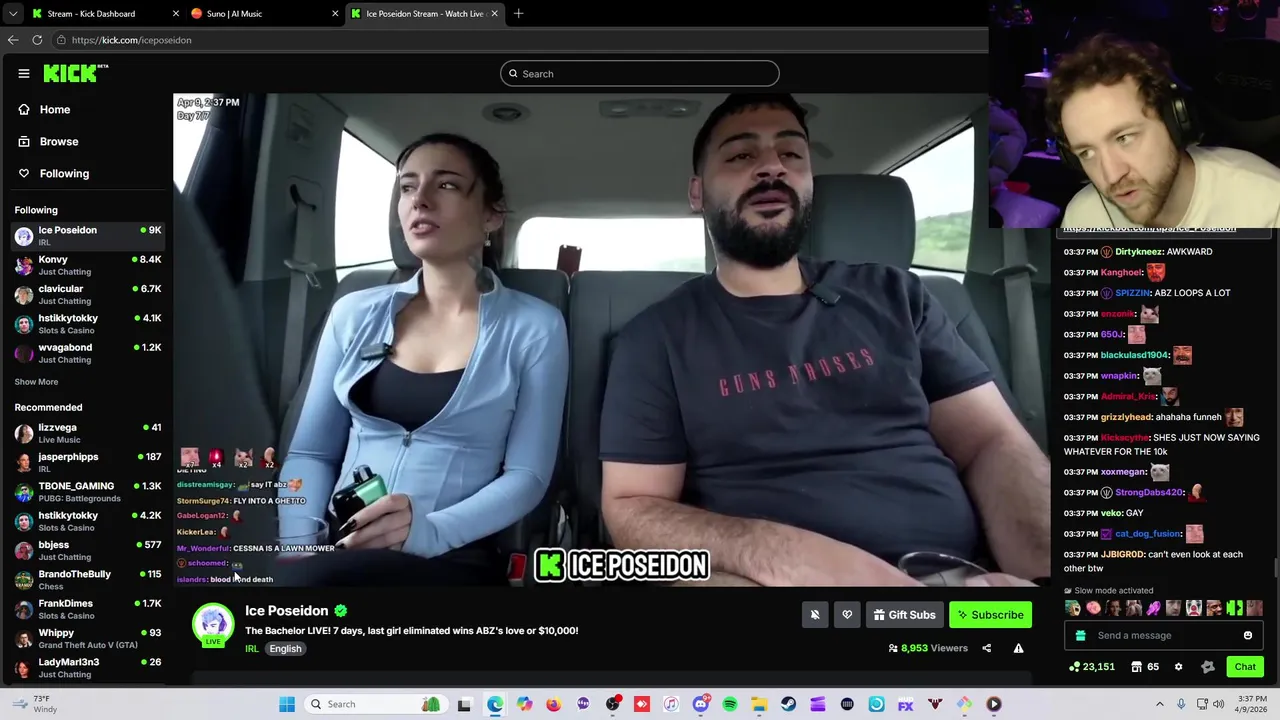Viewport: 1280px width, 720px height.
Task: Reload the page with the refresh icon
Action: coord(37,40)
